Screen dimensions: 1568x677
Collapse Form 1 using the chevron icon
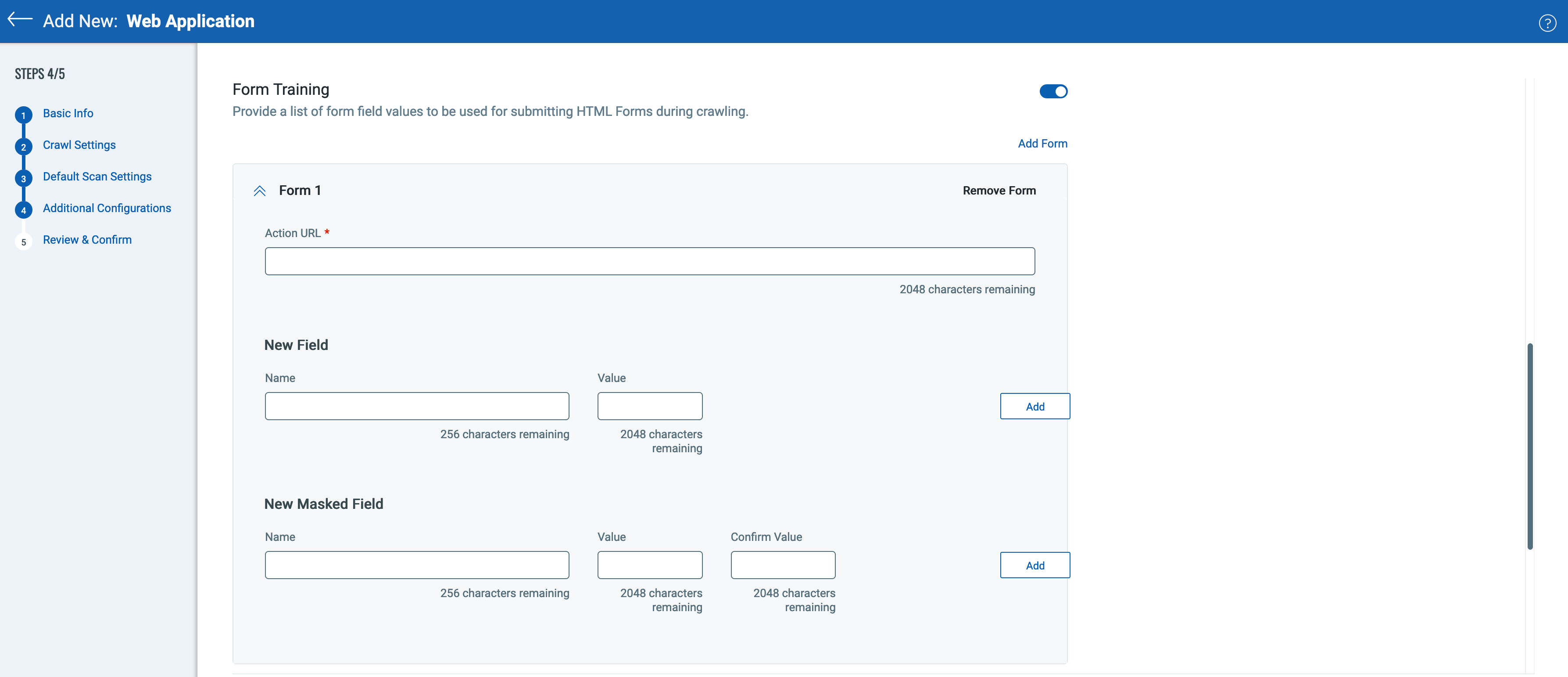[259, 190]
